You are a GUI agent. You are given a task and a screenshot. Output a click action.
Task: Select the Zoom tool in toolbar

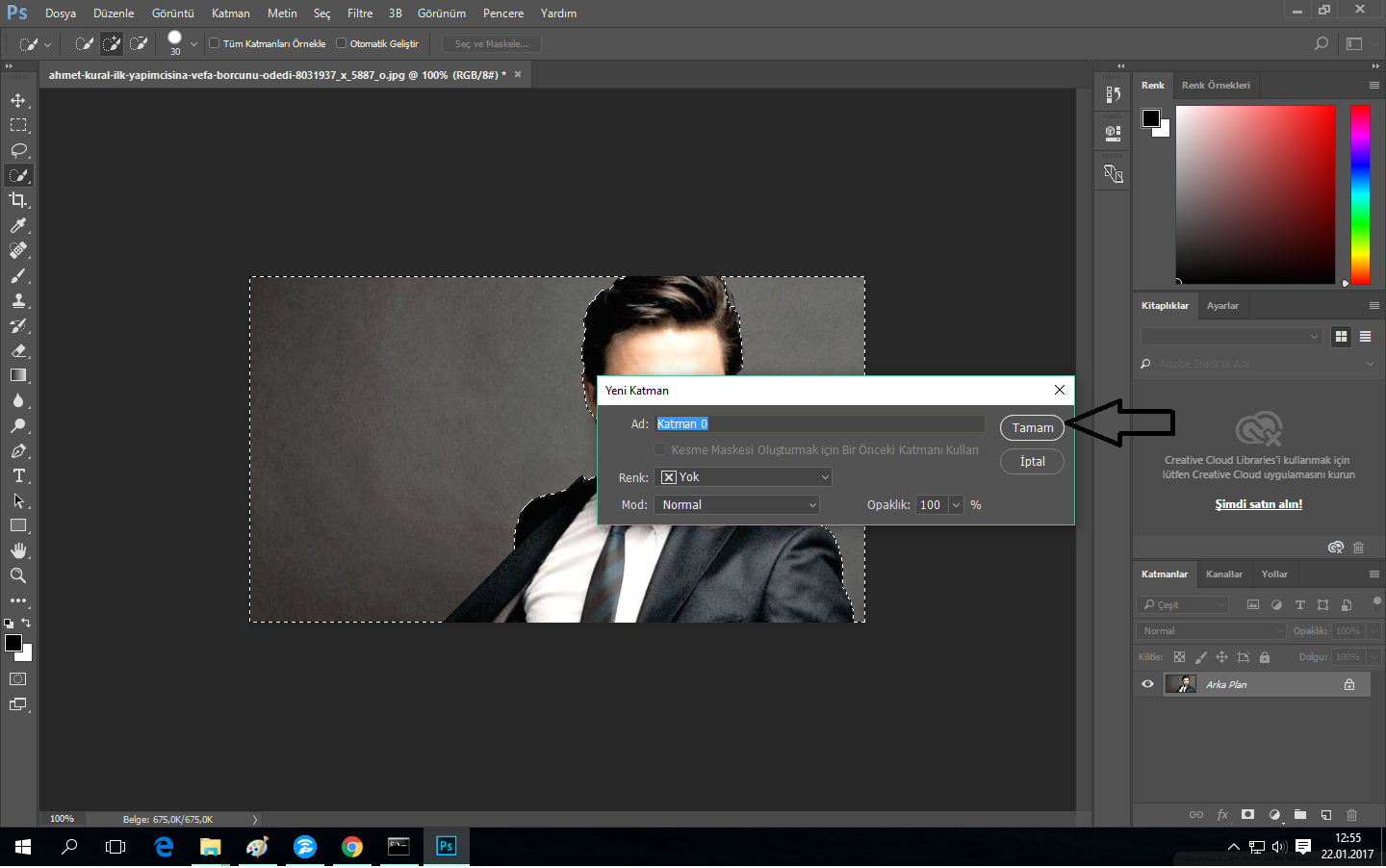pos(18,575)
